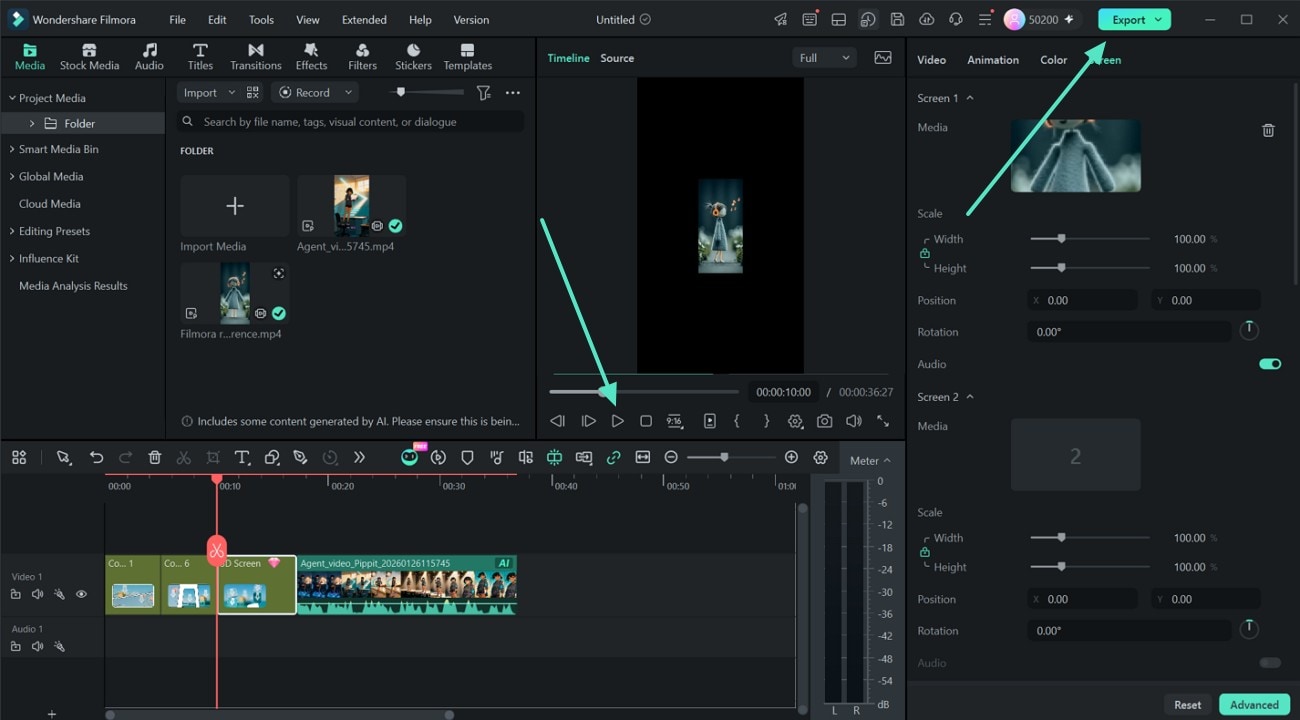Screen dimensions: 1300x720
Task: Open the preview volume control
Action: [x=853, y=421]
